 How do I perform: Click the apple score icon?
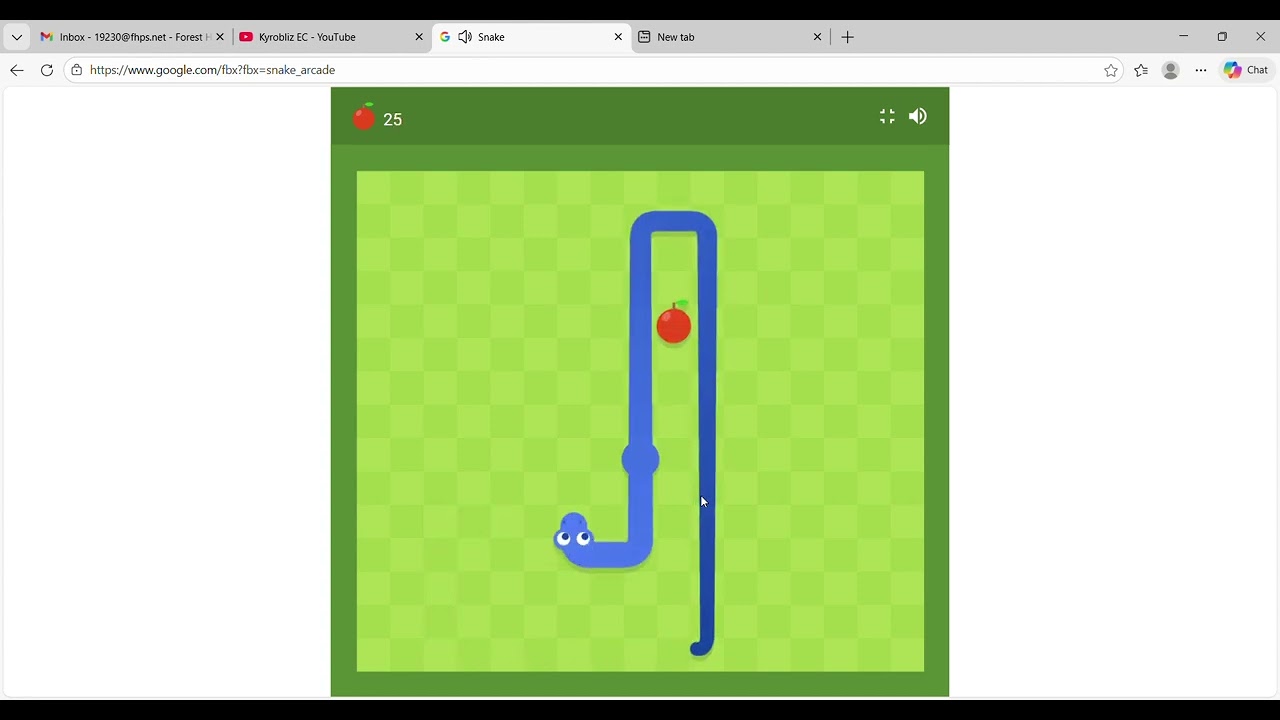[364, 118]
